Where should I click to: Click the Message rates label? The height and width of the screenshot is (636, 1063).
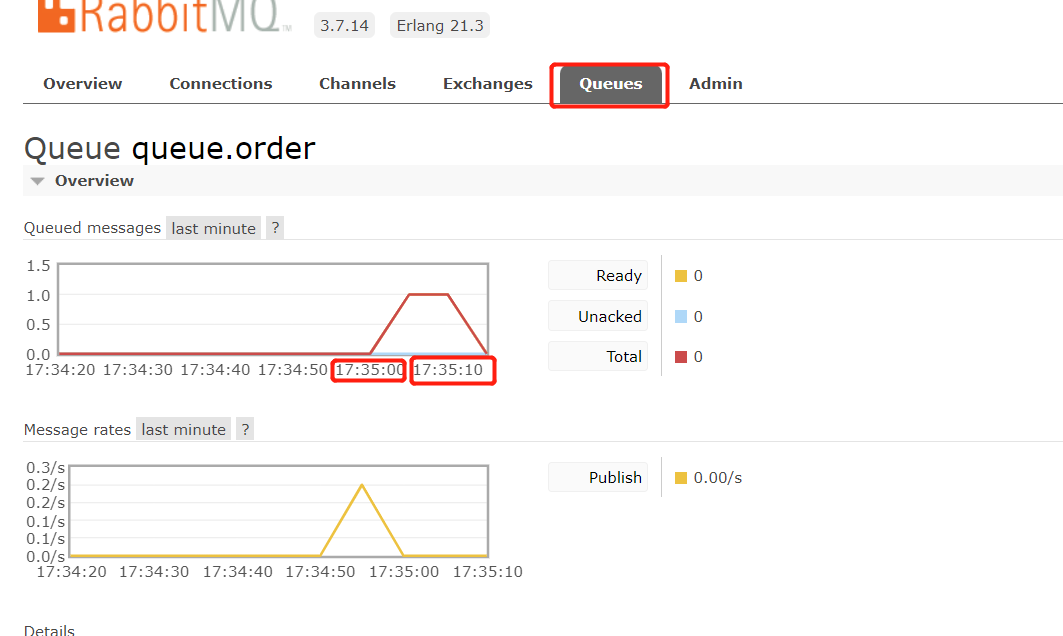[x=77, y=430]
